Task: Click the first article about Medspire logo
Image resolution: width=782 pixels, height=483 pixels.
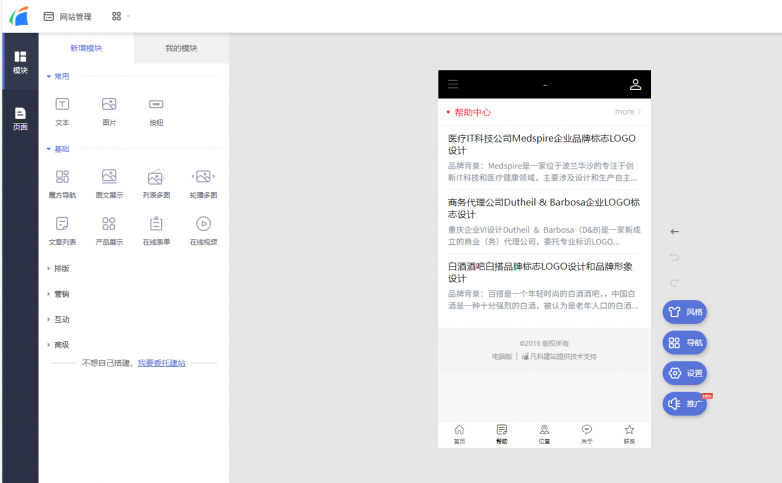Action: (x=543, y=144)
